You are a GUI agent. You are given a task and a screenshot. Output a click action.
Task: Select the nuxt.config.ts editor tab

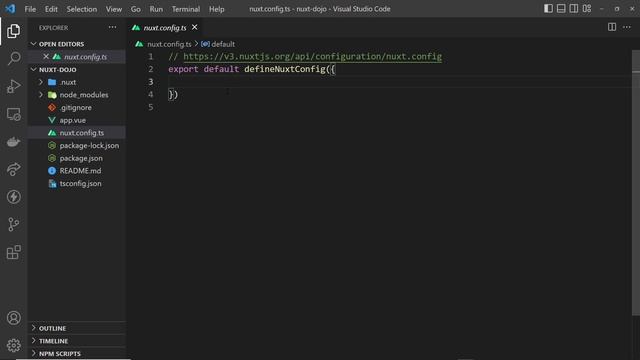pyautogui.click(x=164, y=28)
